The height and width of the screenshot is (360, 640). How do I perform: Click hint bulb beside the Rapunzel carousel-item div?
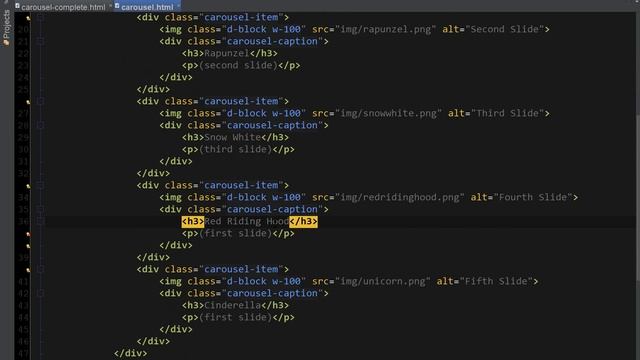point(28,18)
